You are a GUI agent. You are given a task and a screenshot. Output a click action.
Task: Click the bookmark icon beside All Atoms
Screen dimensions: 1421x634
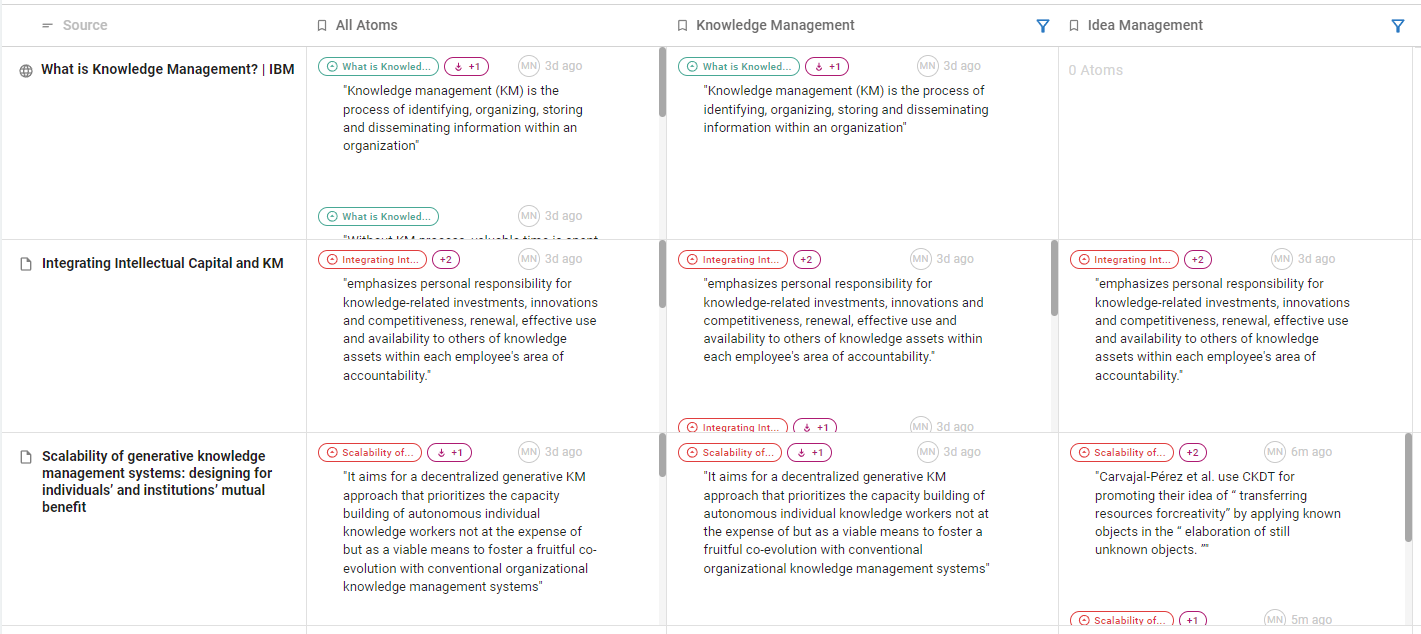coord(321,26)
